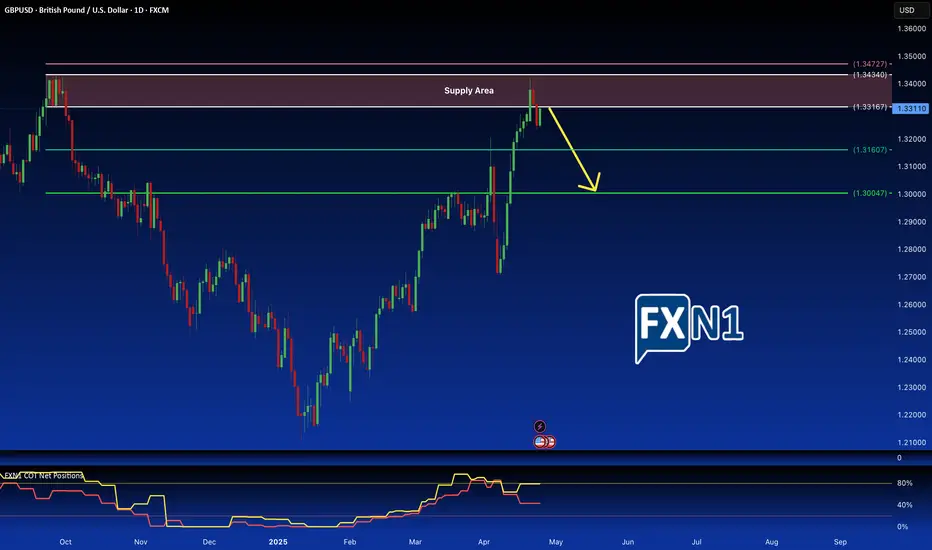Screen dimensions: 932x550
Task: Click the 1.21000 price axis label
Action: [912, 442]
